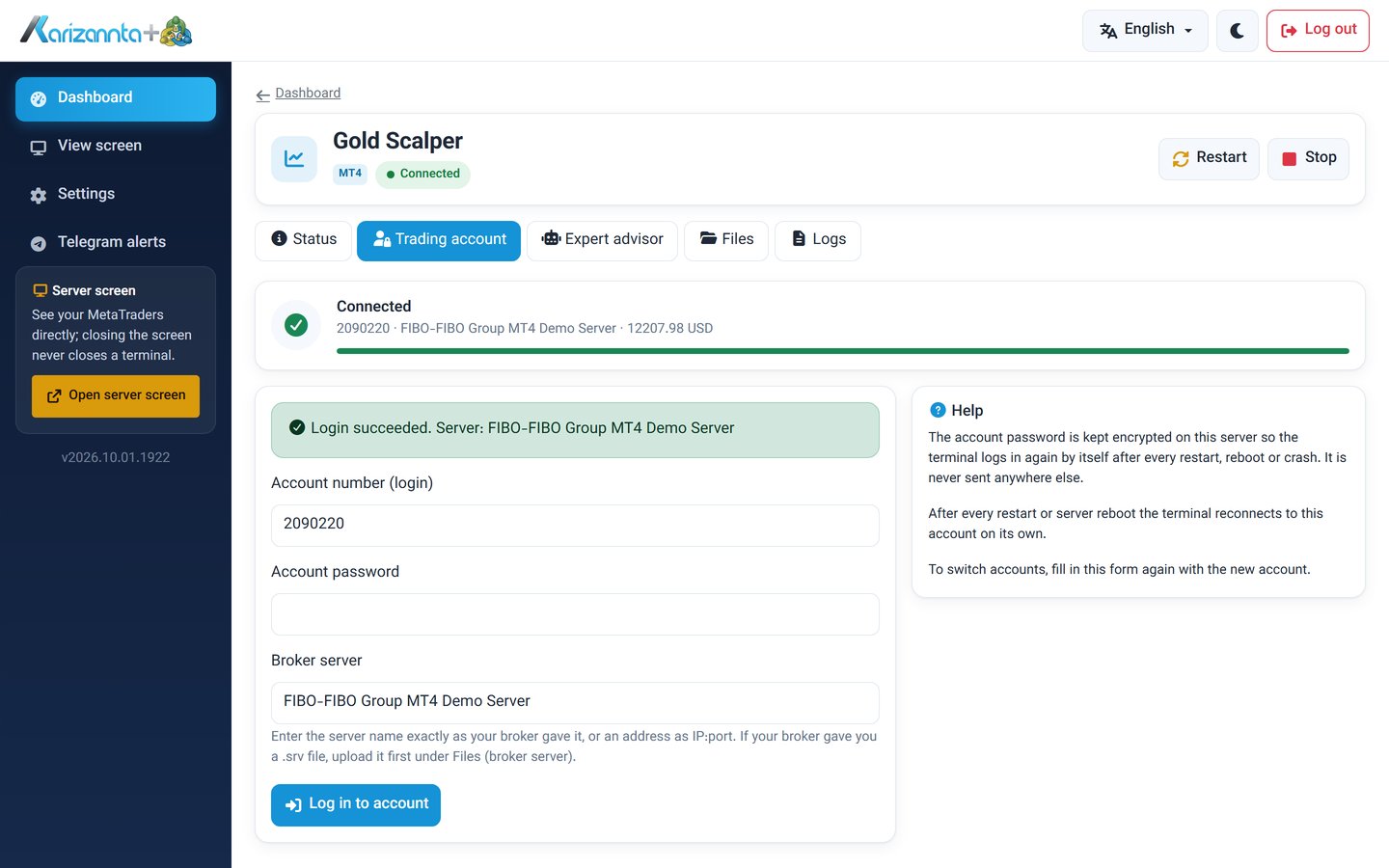Click the Karizannta+ logo
Viewport: 1389px width, 868px height.
(x=106, y=31)
